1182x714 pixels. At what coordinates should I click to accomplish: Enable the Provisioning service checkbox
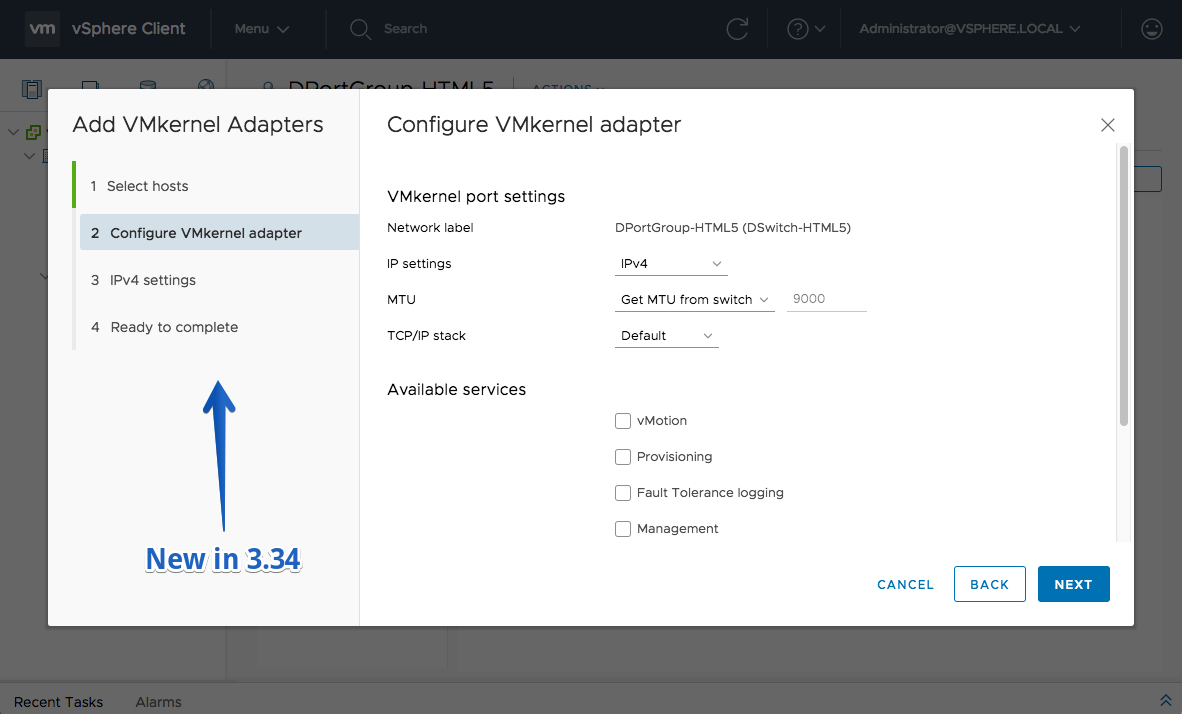tap(623, 457)
